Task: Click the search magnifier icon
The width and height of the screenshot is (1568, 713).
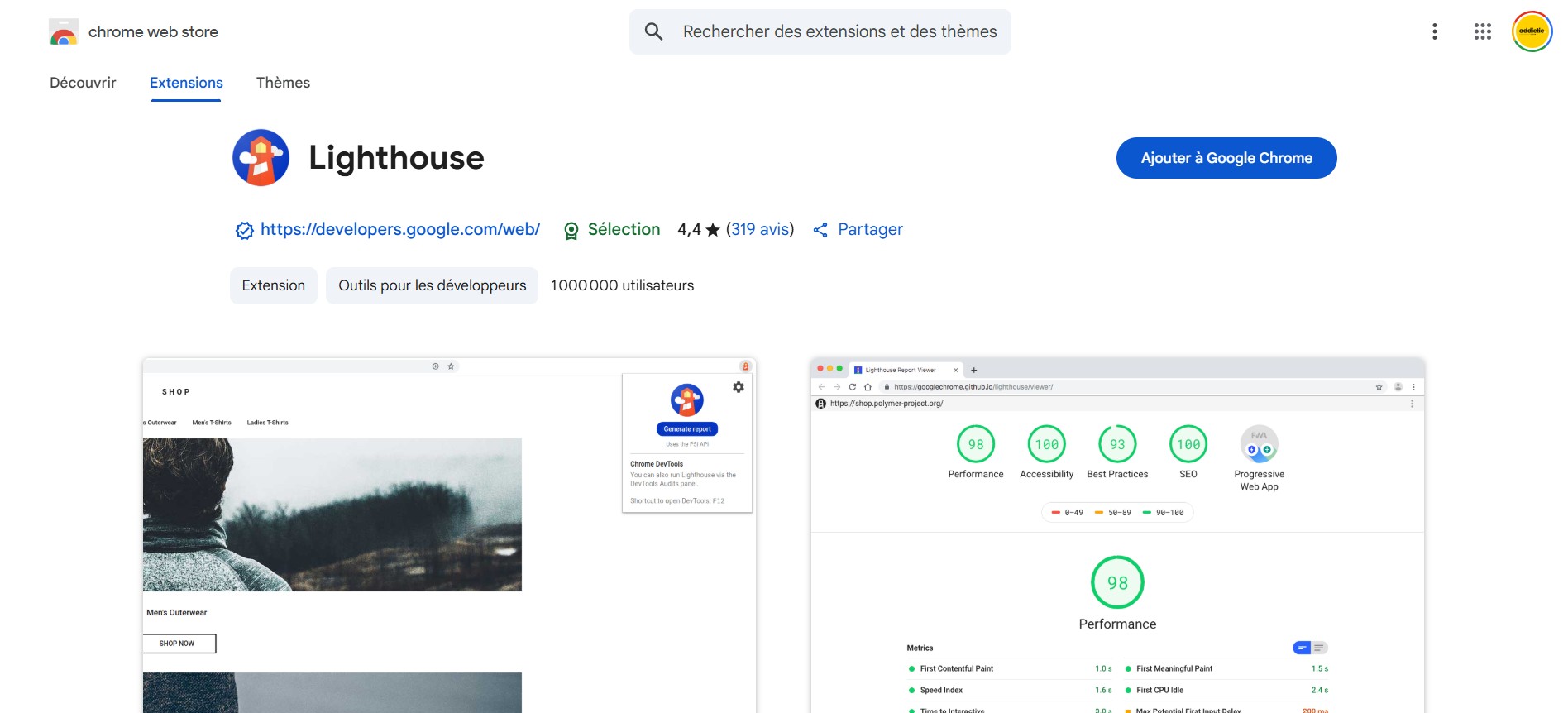Action: coord(653,31)
